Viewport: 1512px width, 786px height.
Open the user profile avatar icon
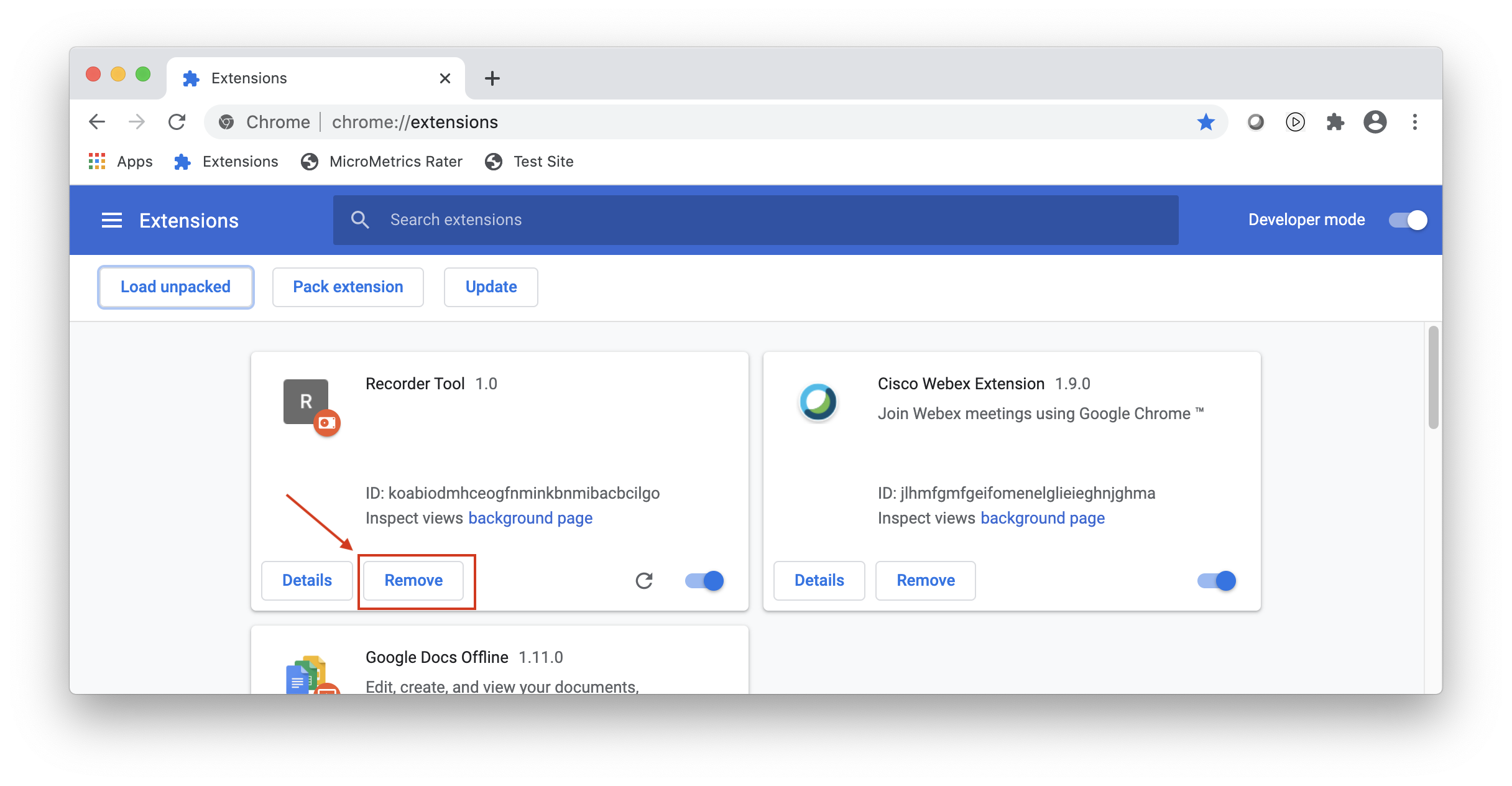pos(1375,122)
